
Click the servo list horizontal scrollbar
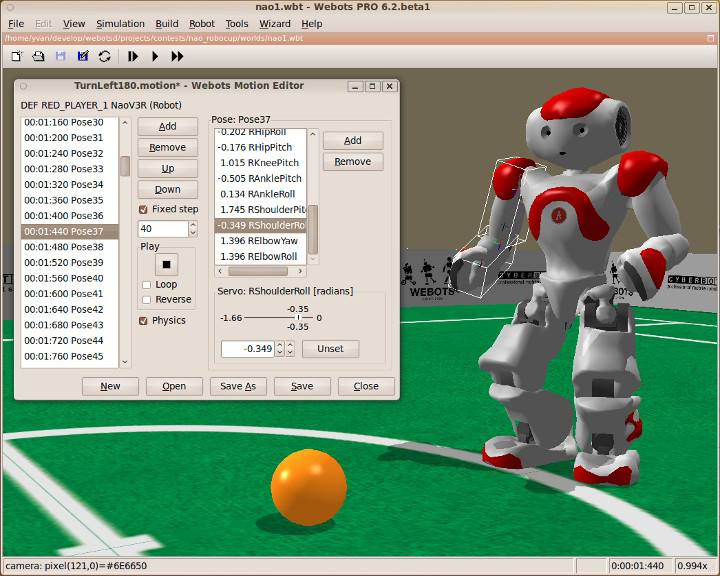click(258, 271)
